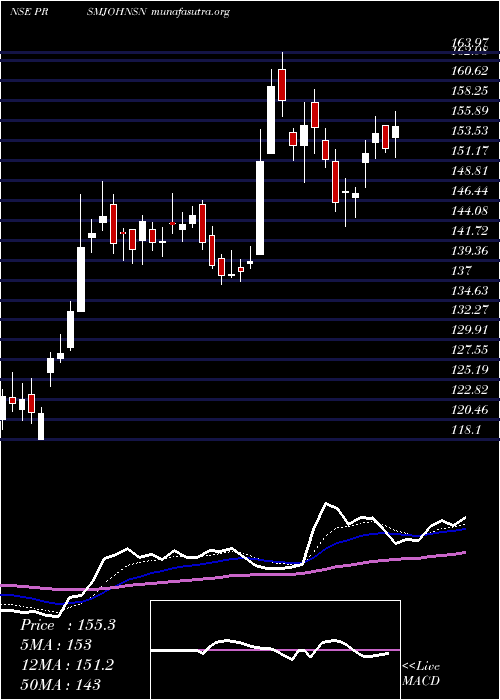Click the 153.53 price axis label
The height and width of the screenshot is (700, 500).
[469, 131]
